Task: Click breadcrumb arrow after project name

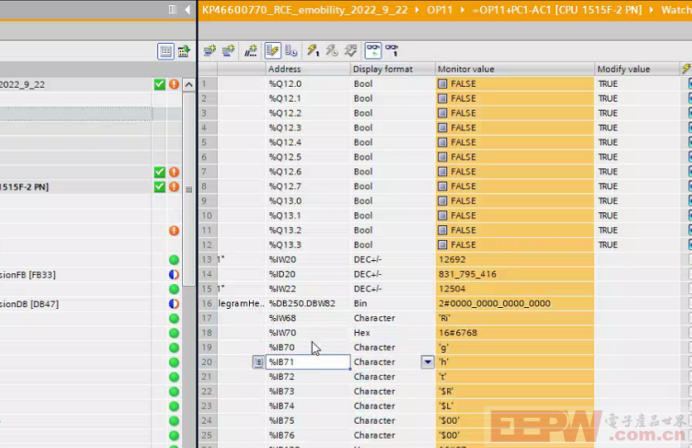Action: (x=417, y=10)
